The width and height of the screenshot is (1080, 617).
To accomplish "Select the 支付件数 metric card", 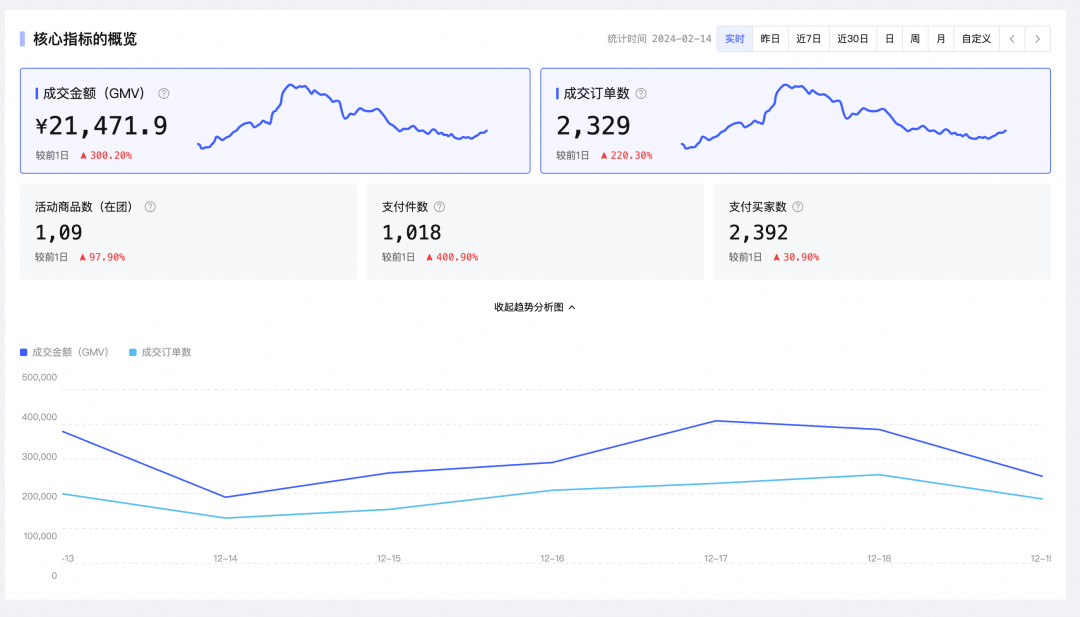I will click(535, 231).
